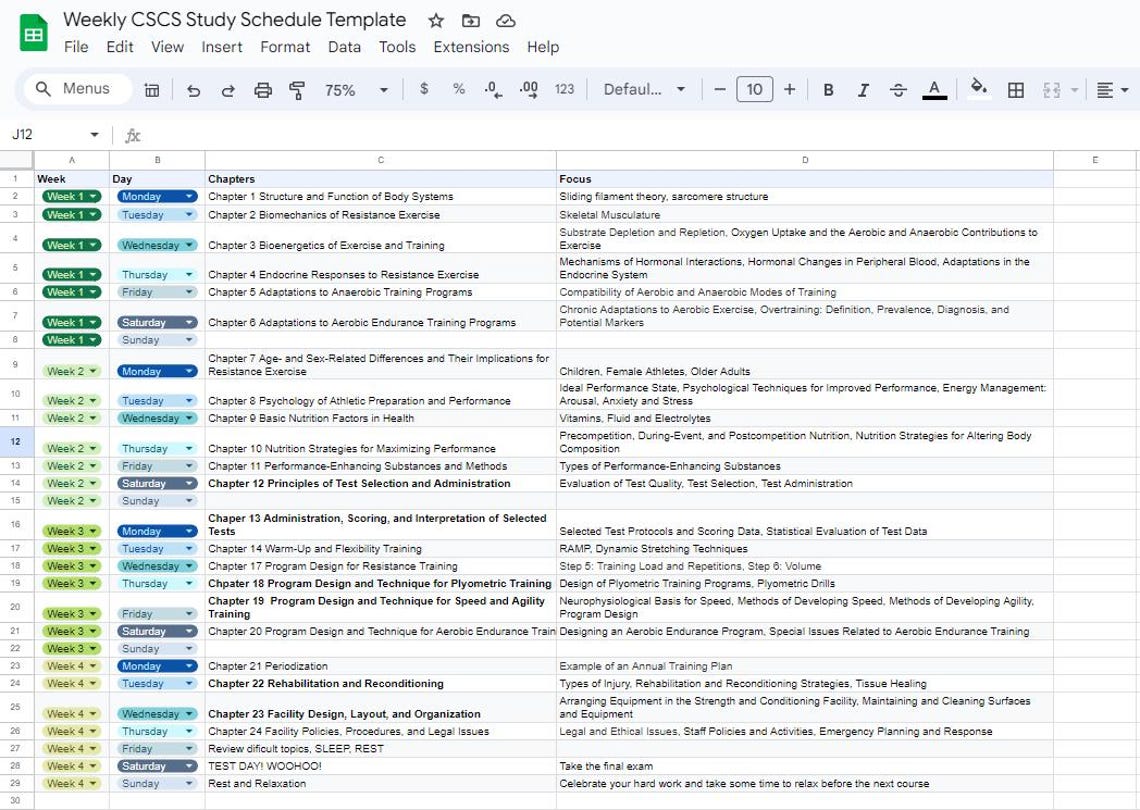1140x810 pixels.
Task: Click the text color swatch
Action: click(932, 89)
